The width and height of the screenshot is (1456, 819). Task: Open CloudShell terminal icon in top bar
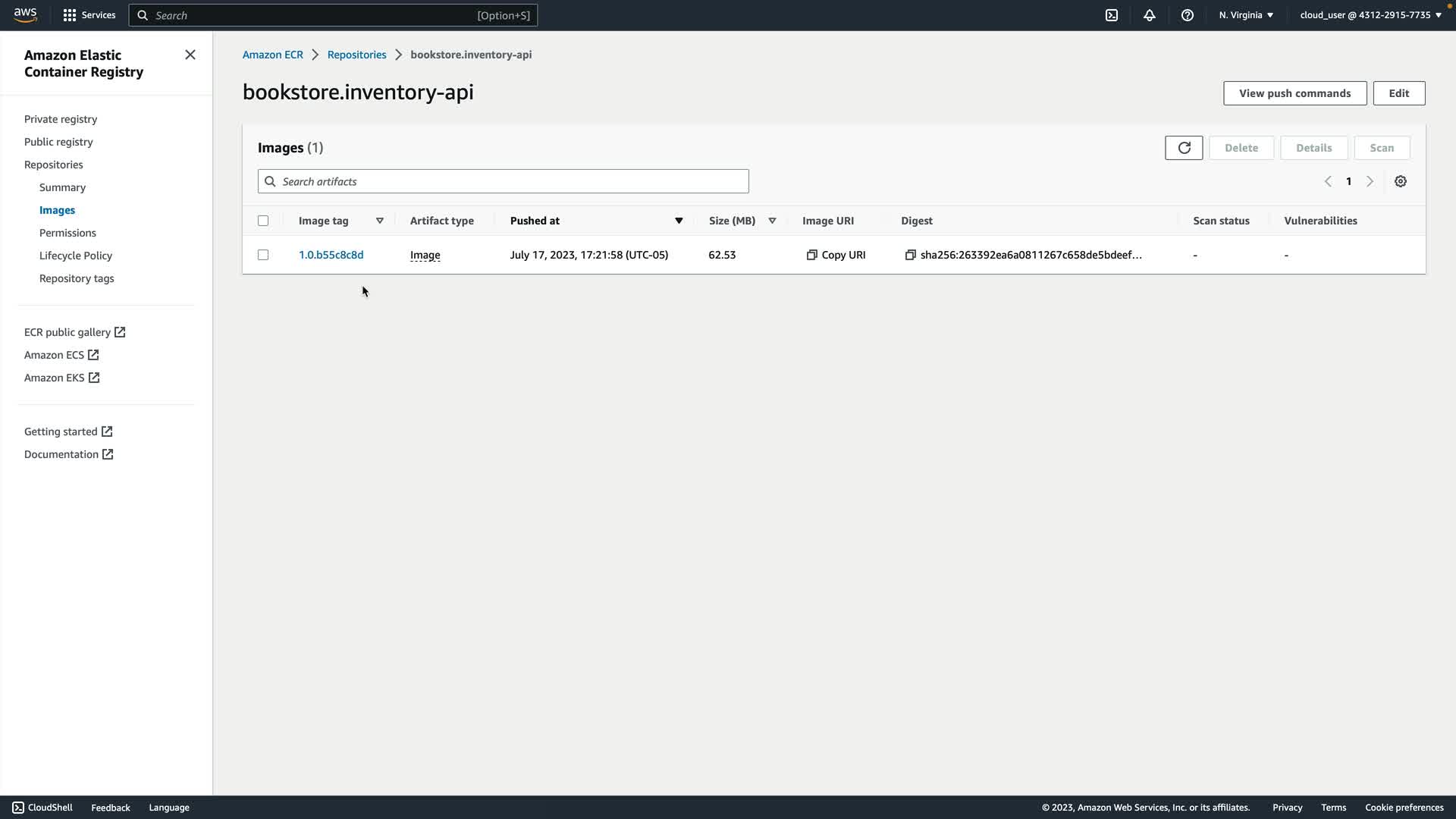pos(1111,15)
